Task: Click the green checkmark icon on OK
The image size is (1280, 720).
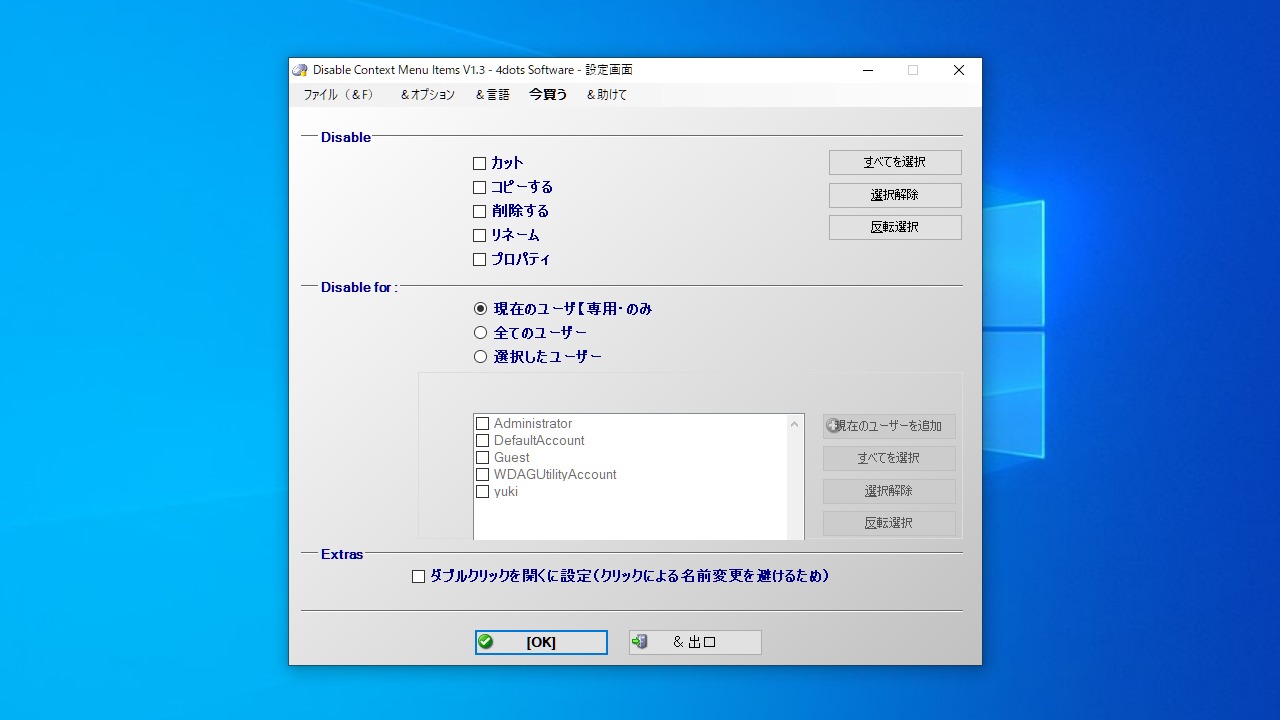Action: coord(486,642)
